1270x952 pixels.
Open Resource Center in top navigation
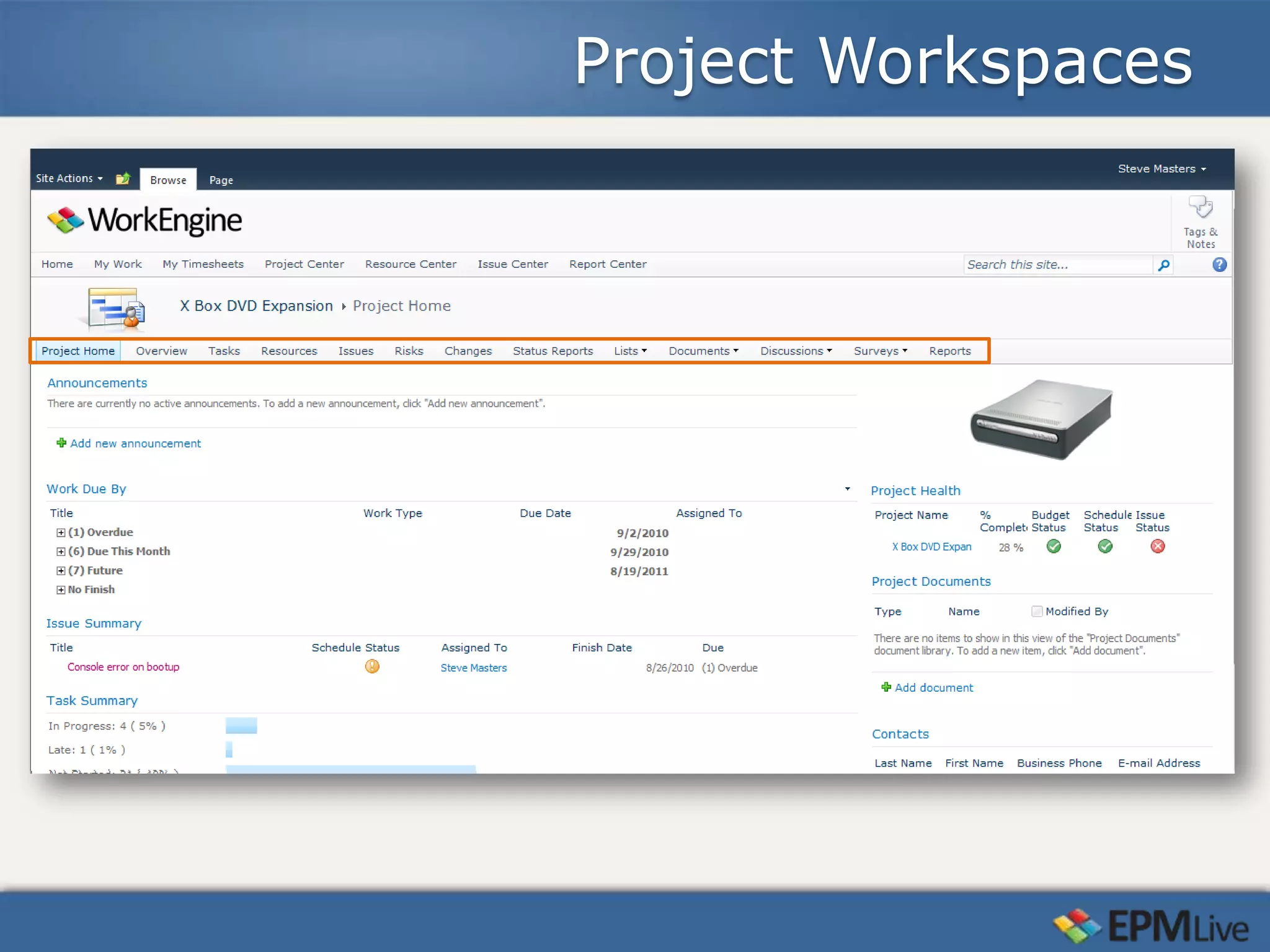coord(411,264)
